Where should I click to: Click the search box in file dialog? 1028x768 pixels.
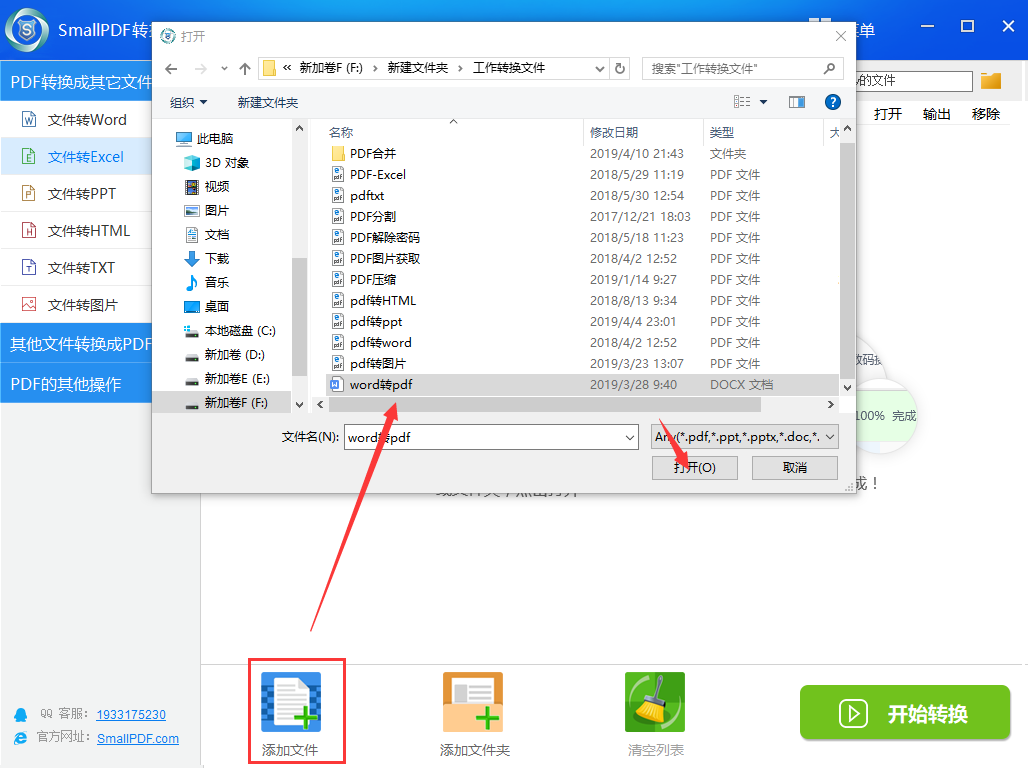(x=735, y=69)
